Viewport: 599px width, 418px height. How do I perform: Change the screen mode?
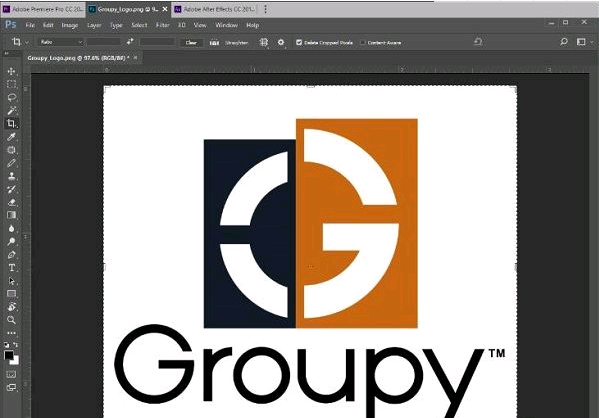tap(11, 387)
